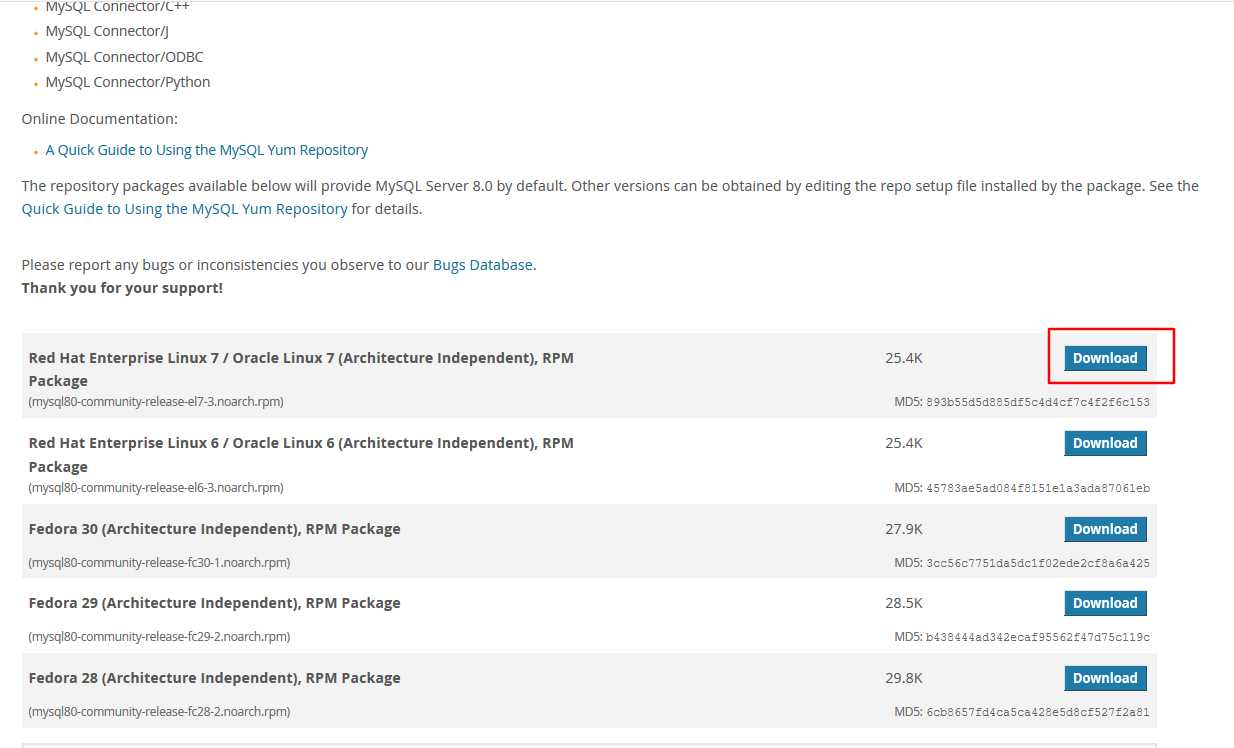The image size is (1234, 748).
Task: Download the Red Hat Enterprise Linux 7 package
Action: 1105,358
